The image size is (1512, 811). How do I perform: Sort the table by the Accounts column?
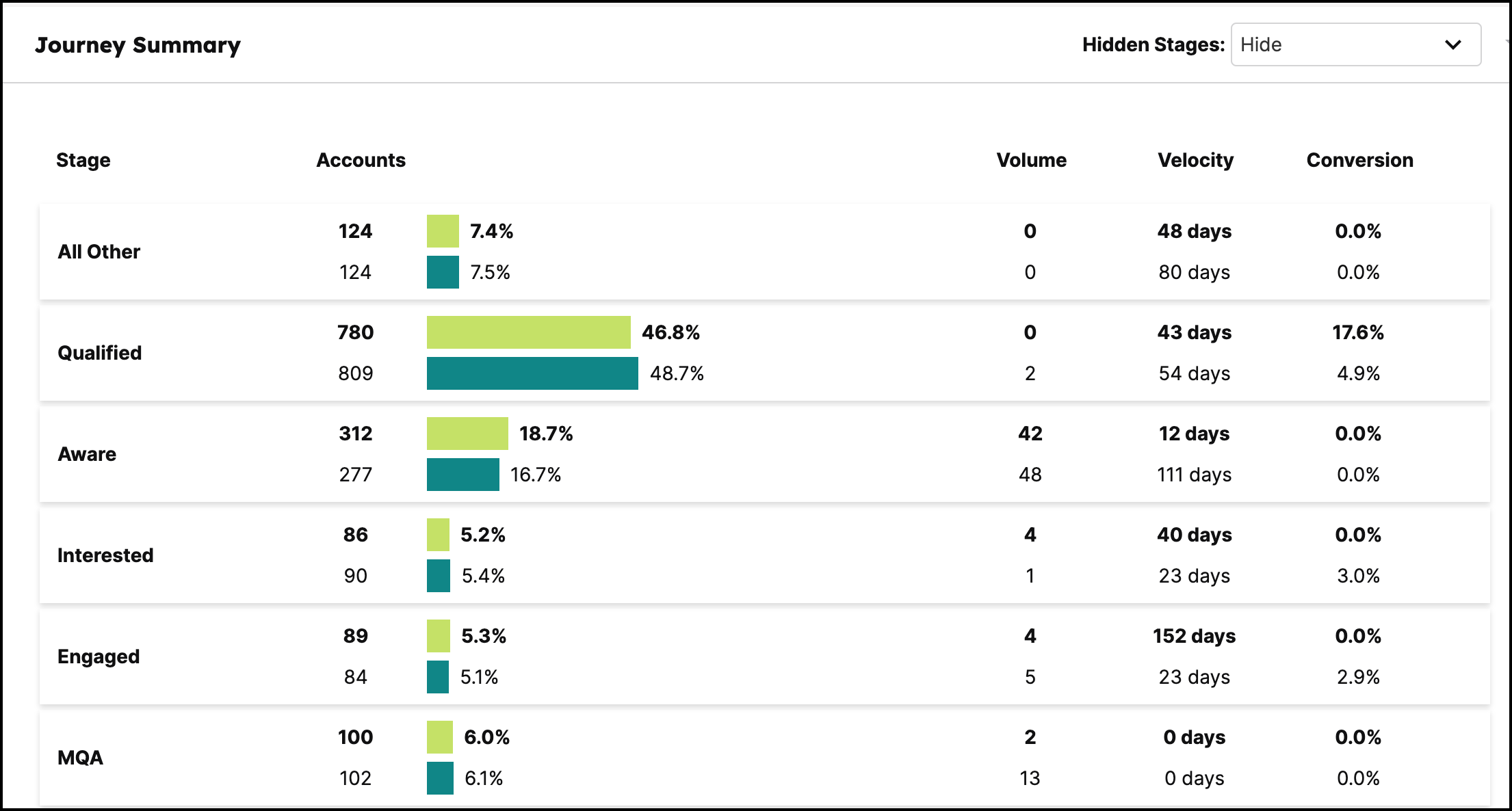[x=361, y=160]
